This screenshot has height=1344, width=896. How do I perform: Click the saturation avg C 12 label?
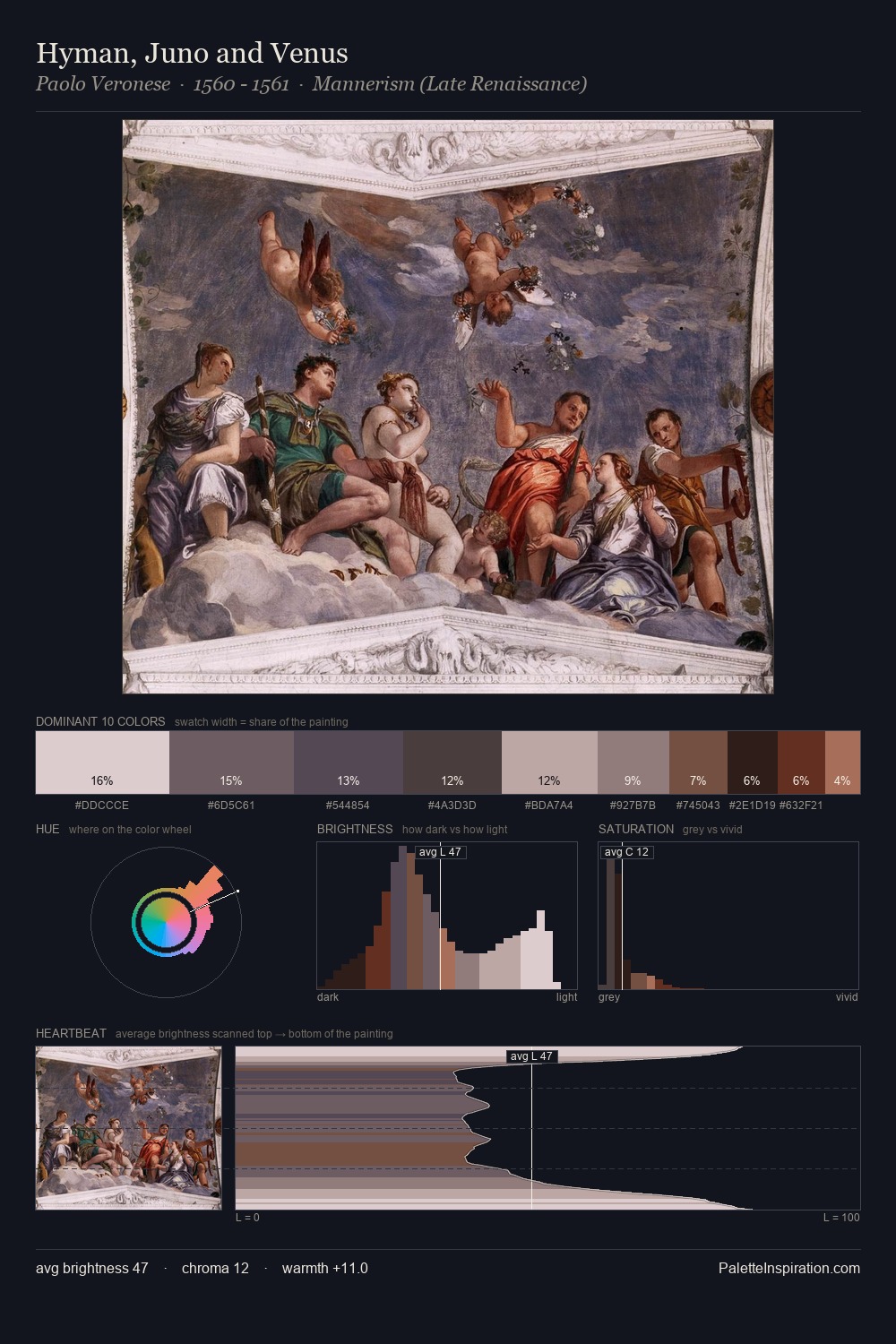626,852
